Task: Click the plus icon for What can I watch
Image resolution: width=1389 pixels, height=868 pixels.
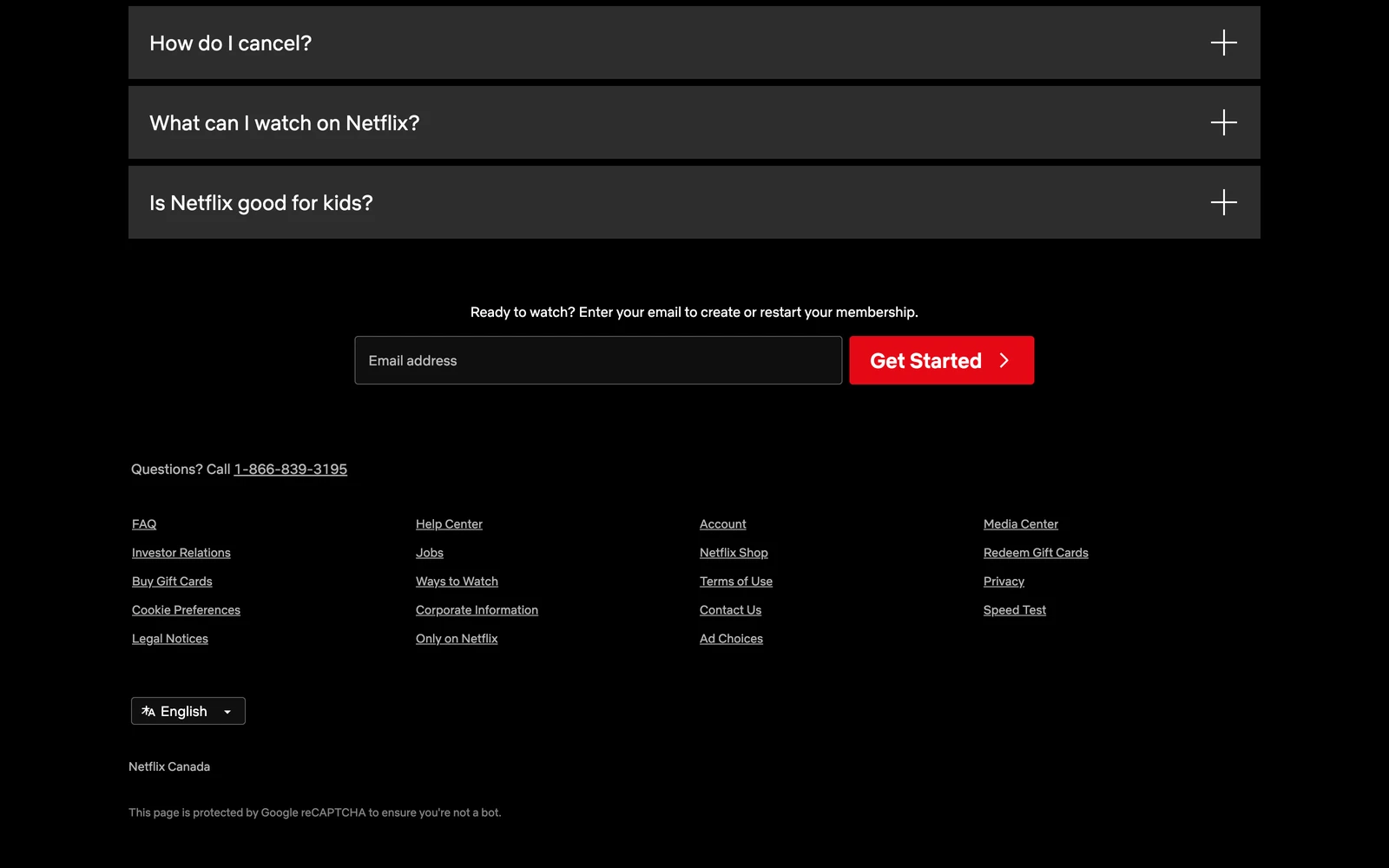Action: click(x=1224, y=122)
